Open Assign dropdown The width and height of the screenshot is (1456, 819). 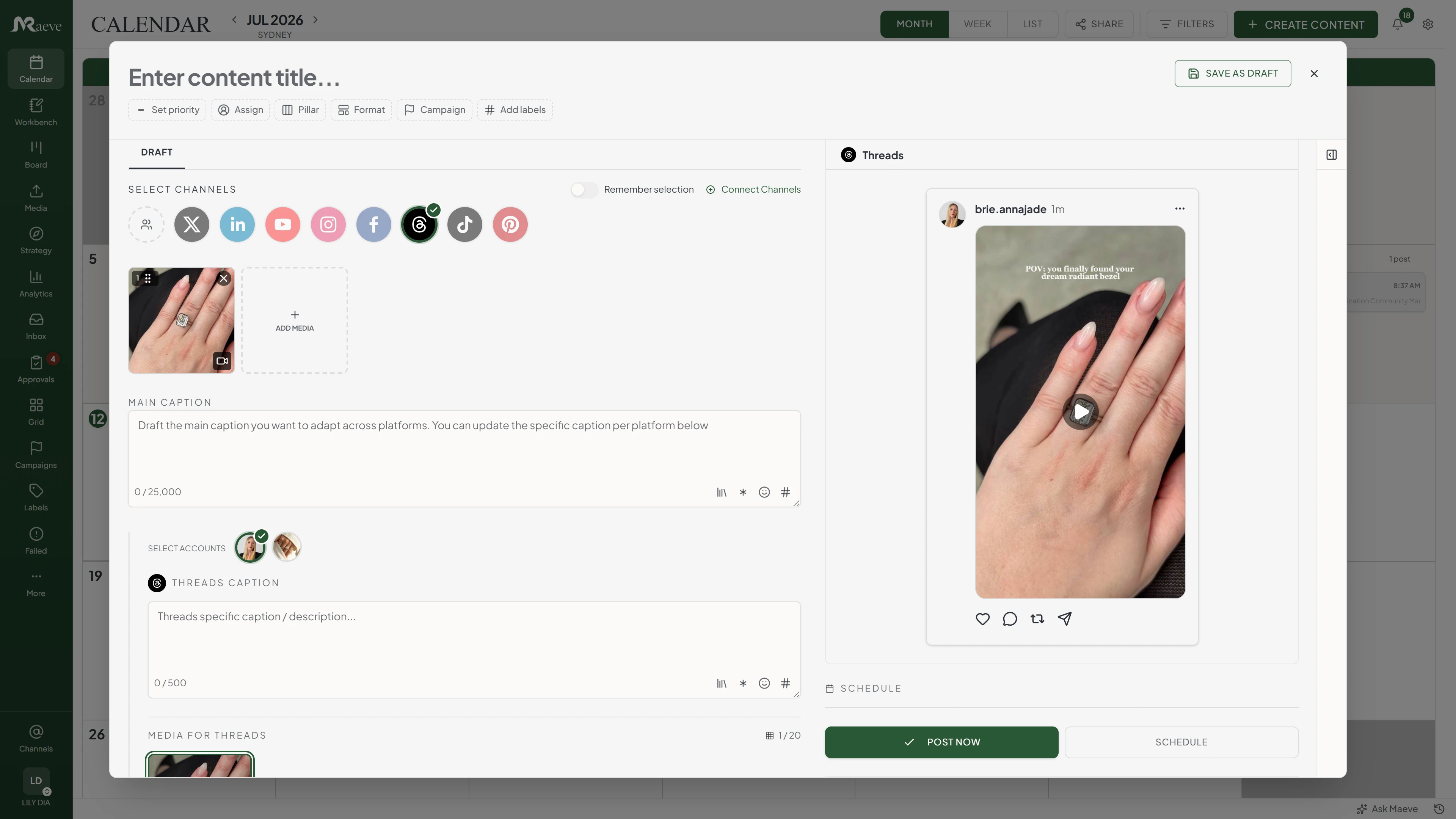(x=240, y=110)
